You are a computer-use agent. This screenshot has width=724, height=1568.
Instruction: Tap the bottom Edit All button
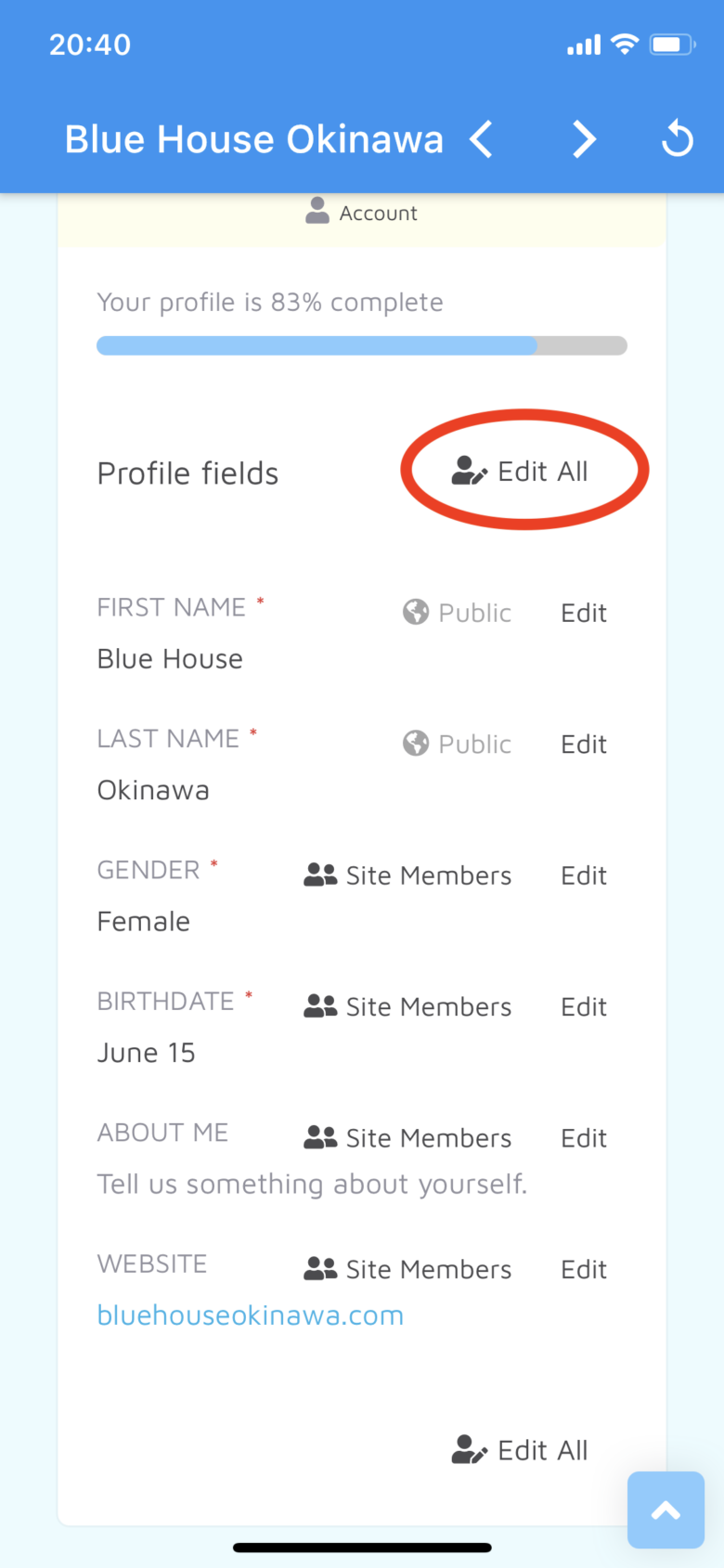pos(521,1450)
